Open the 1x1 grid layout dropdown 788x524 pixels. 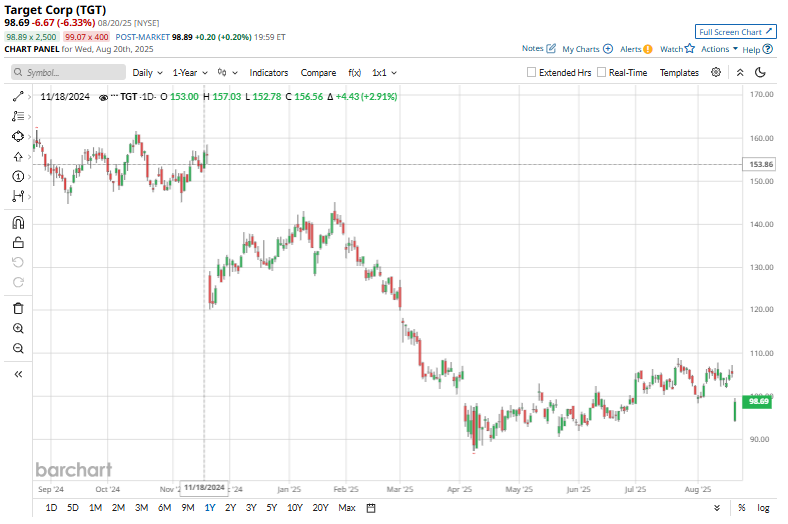coord(384,73)
